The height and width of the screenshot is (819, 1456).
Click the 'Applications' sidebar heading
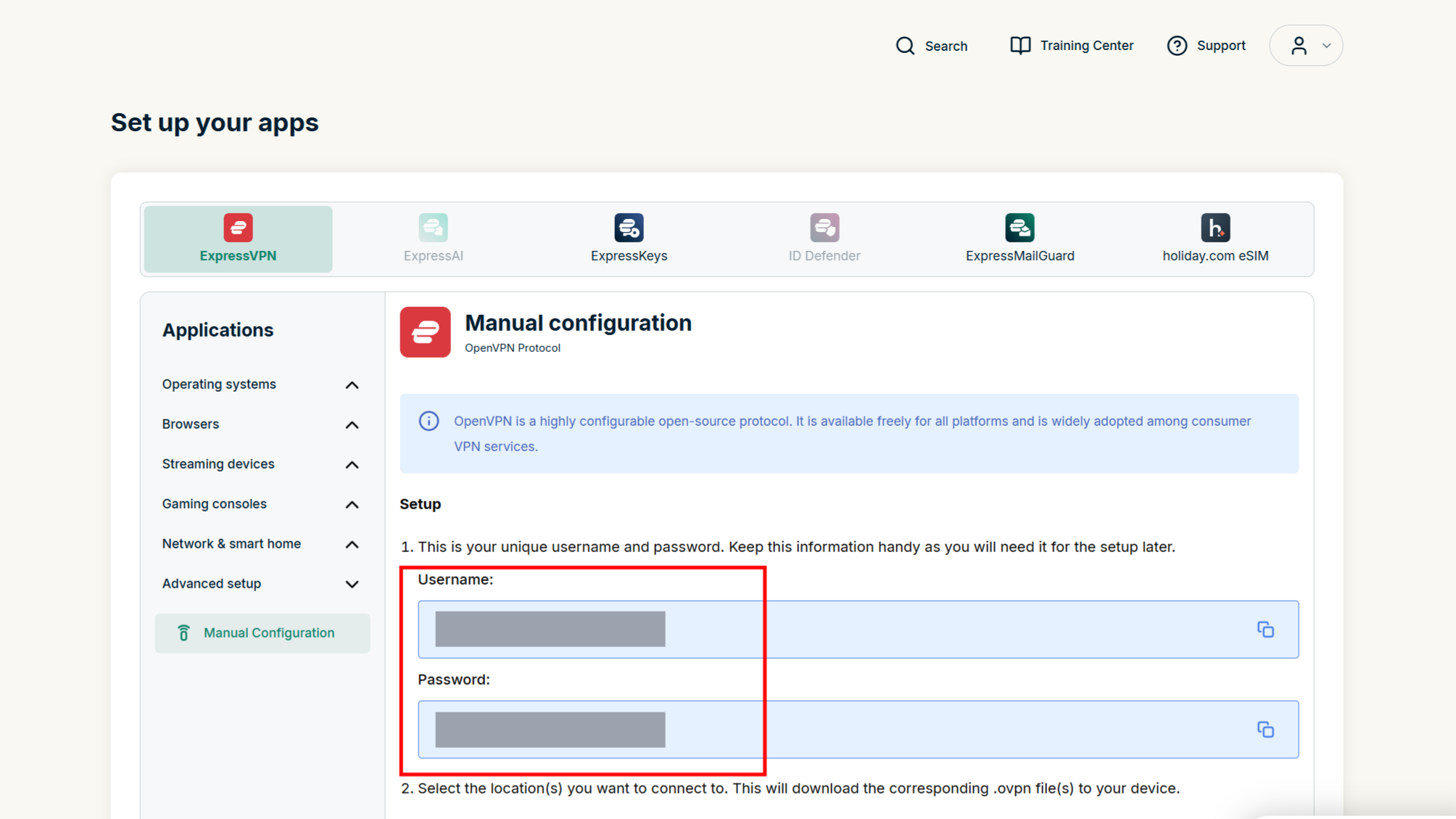tap(218, 330)
